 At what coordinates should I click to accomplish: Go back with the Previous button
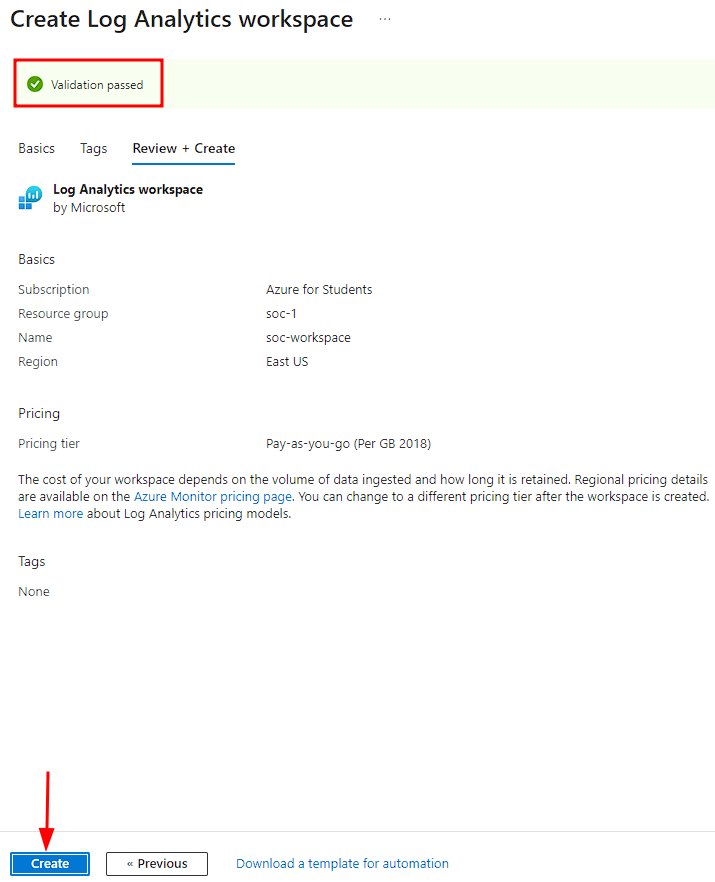tap(157, 864)
